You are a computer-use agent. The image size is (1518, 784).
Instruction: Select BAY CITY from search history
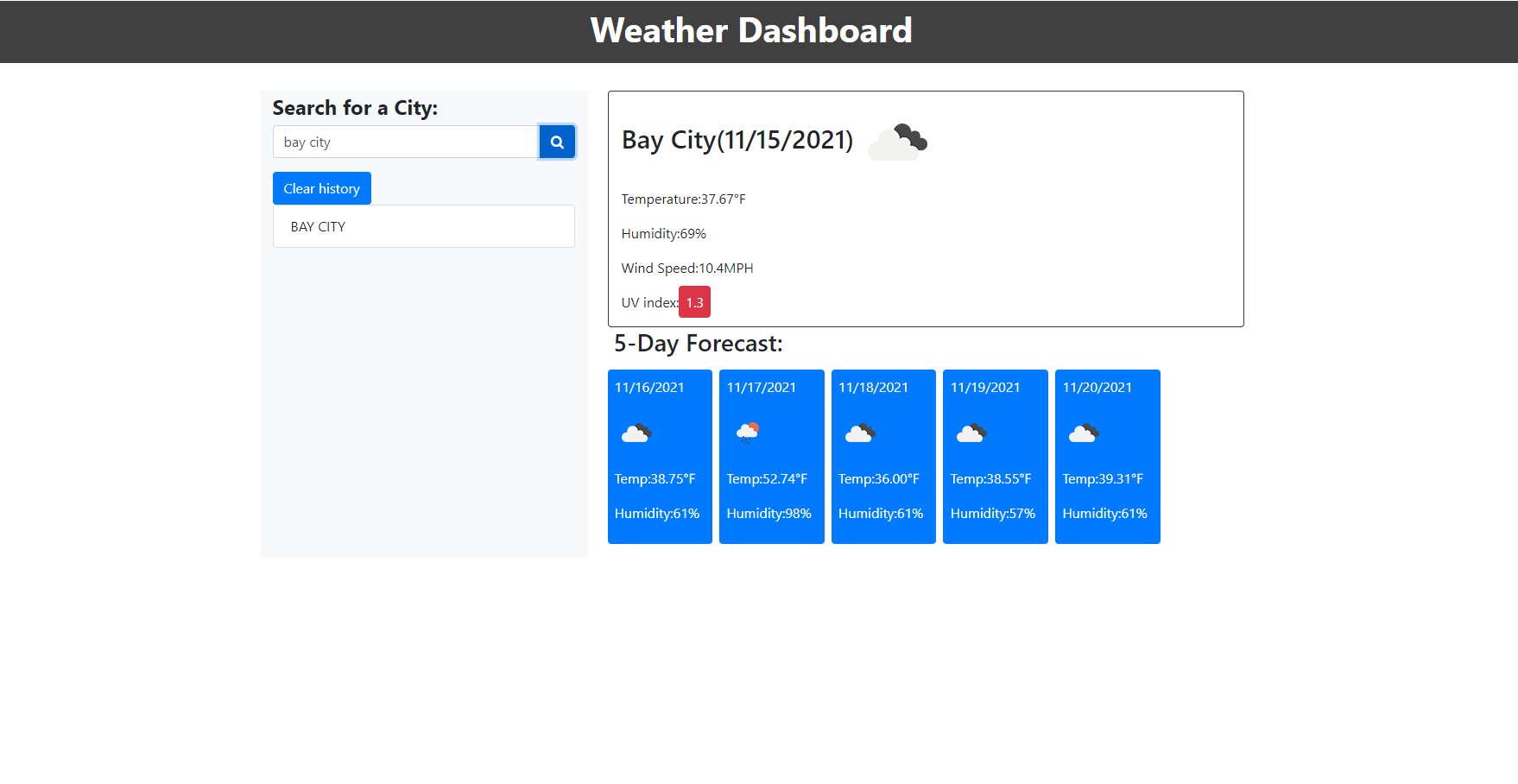pos(423,226)
